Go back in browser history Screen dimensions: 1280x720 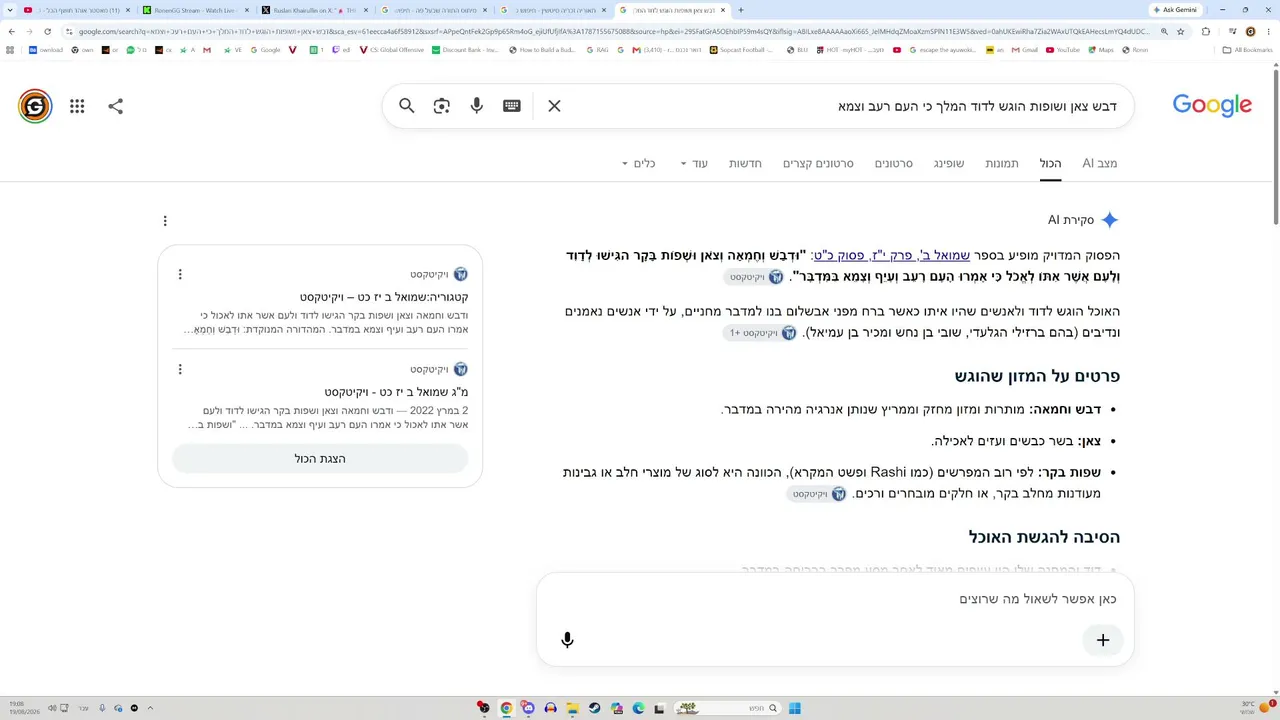(12, 31)
